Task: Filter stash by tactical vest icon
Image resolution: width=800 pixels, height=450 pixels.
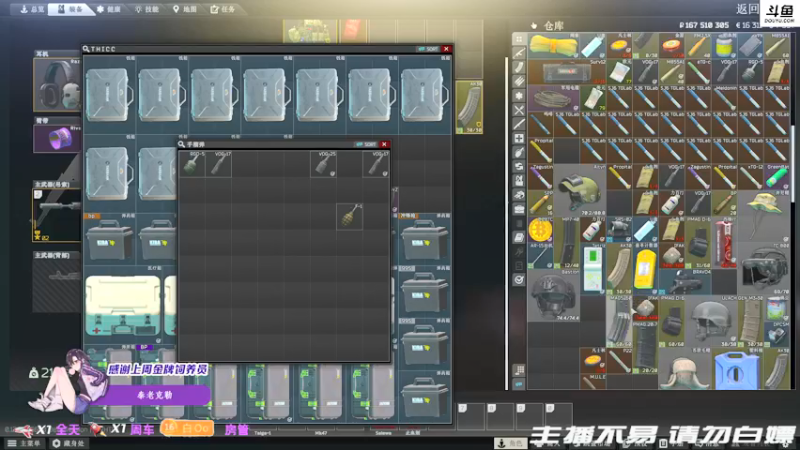Action: (519, 181)
